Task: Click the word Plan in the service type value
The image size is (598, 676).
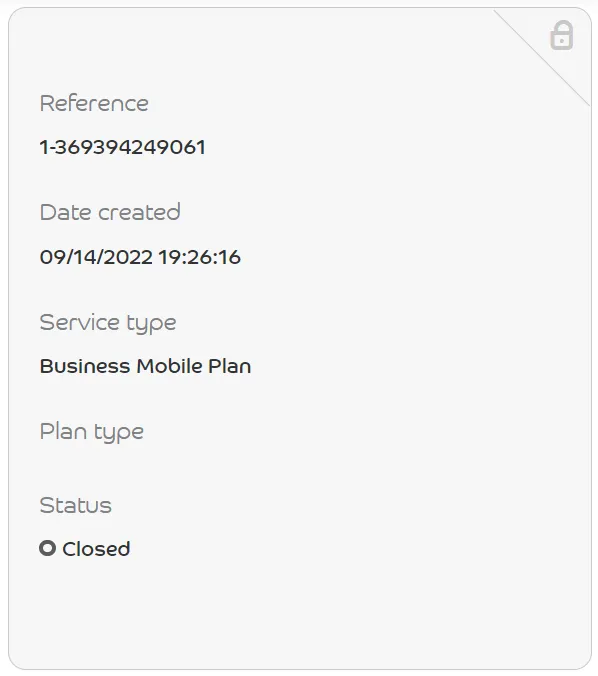Action: click(x=230, y=366)
